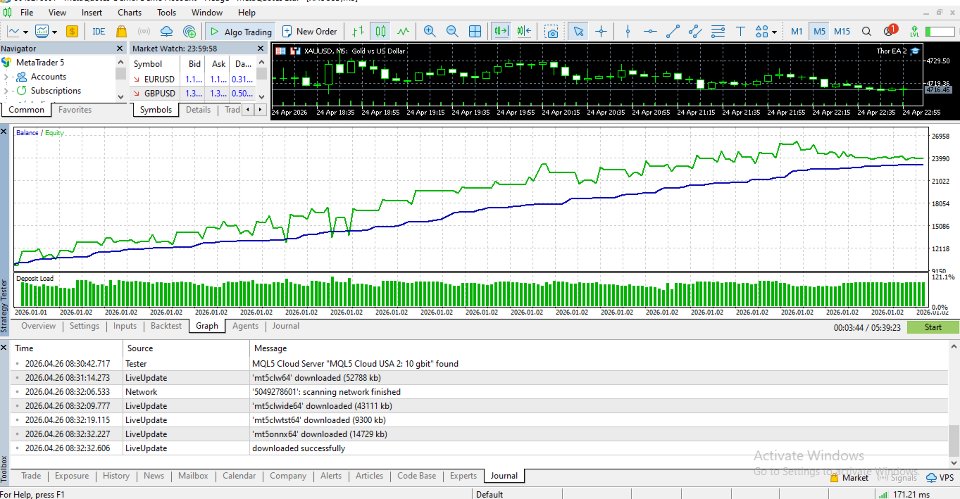
Task: Select the trendline drawing tool
Action: coord(673,31)
